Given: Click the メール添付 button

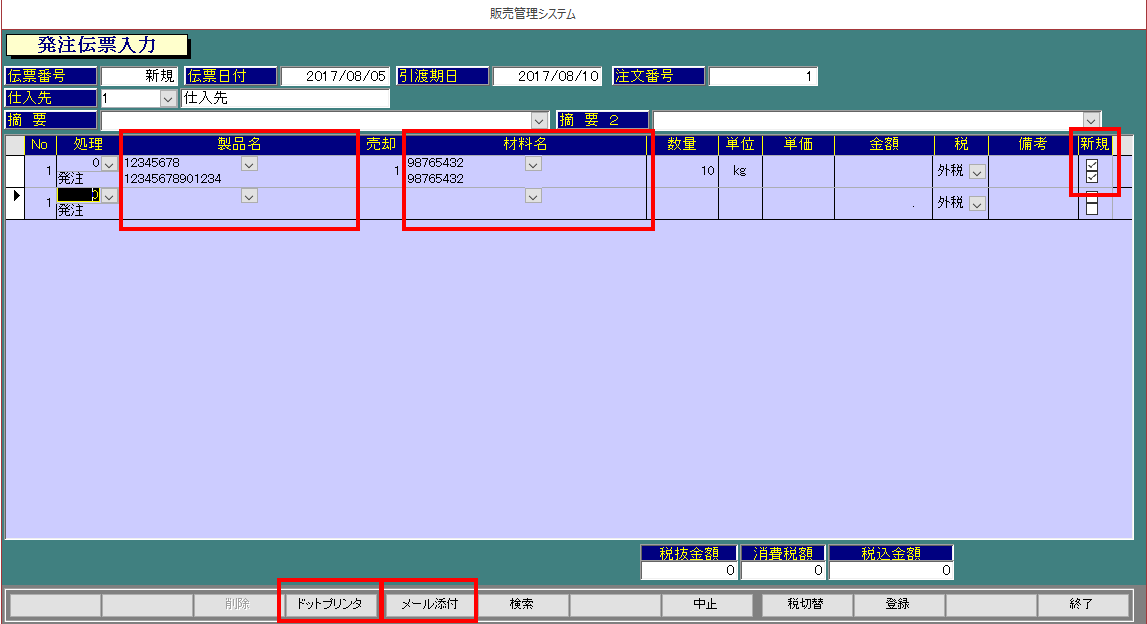Looking at the screenshot, I should pos(429,604).
